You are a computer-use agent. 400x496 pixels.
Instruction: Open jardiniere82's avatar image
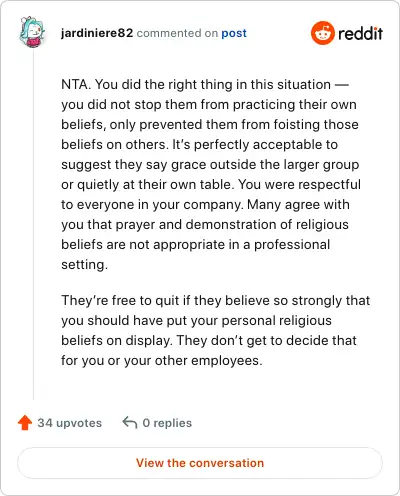[32, 32]
